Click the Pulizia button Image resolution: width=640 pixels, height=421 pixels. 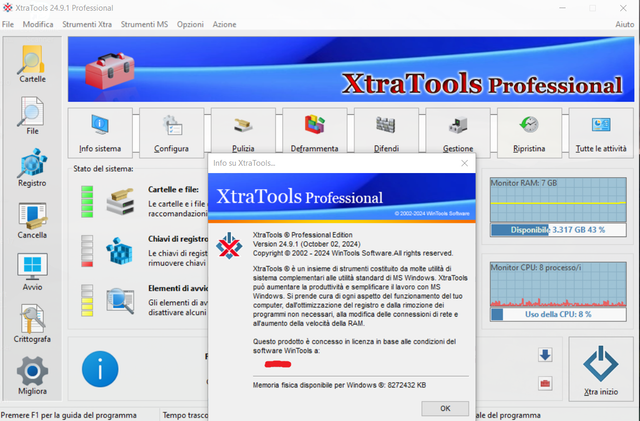(243, 131)
